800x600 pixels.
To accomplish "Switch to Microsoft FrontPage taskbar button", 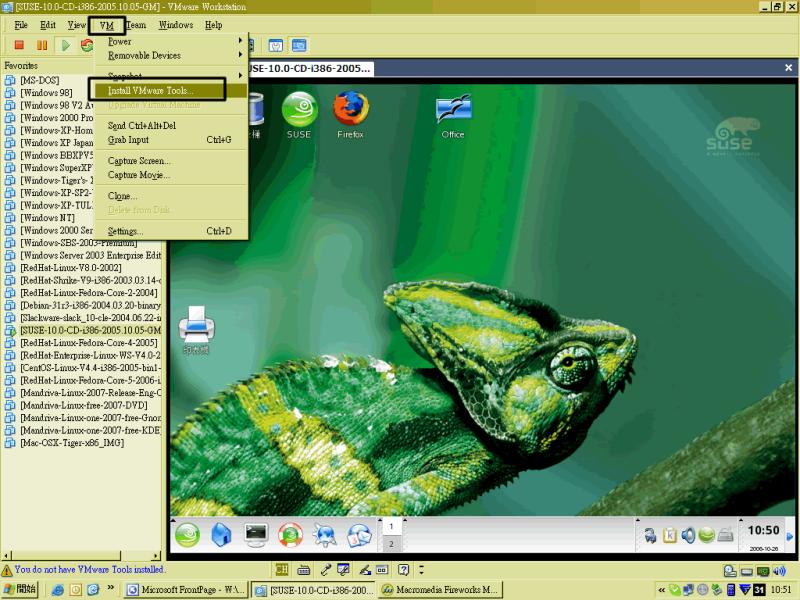I will pyautogui.click(x=186, y=590).
